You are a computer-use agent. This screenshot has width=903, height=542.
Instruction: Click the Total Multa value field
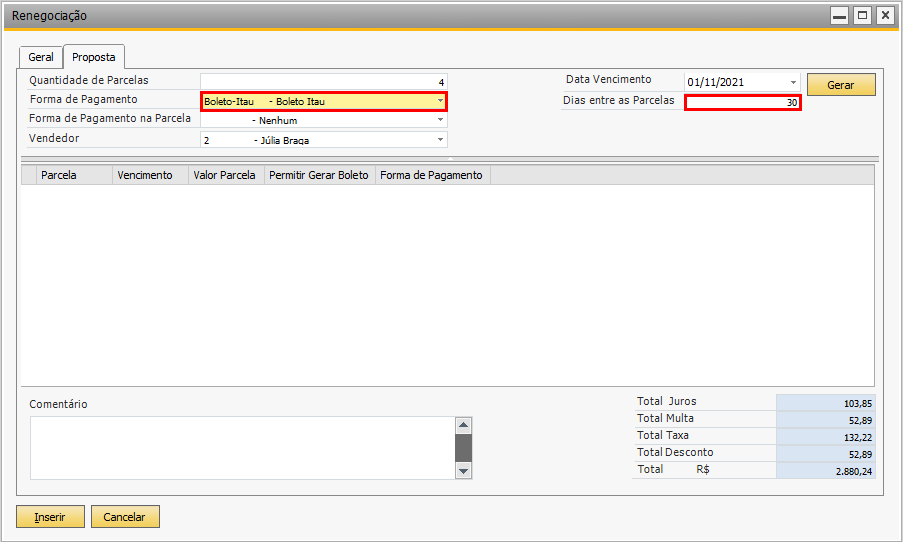(x=825, y=420)
